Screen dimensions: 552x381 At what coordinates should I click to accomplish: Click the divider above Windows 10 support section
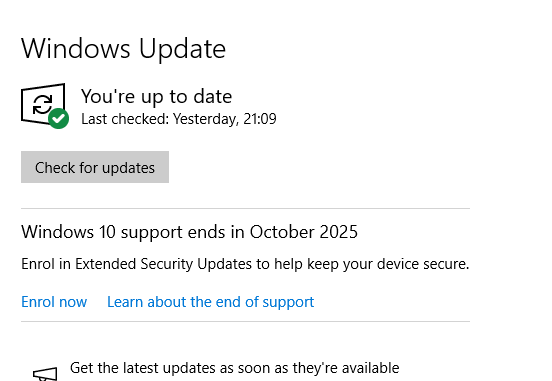point(245,208)
